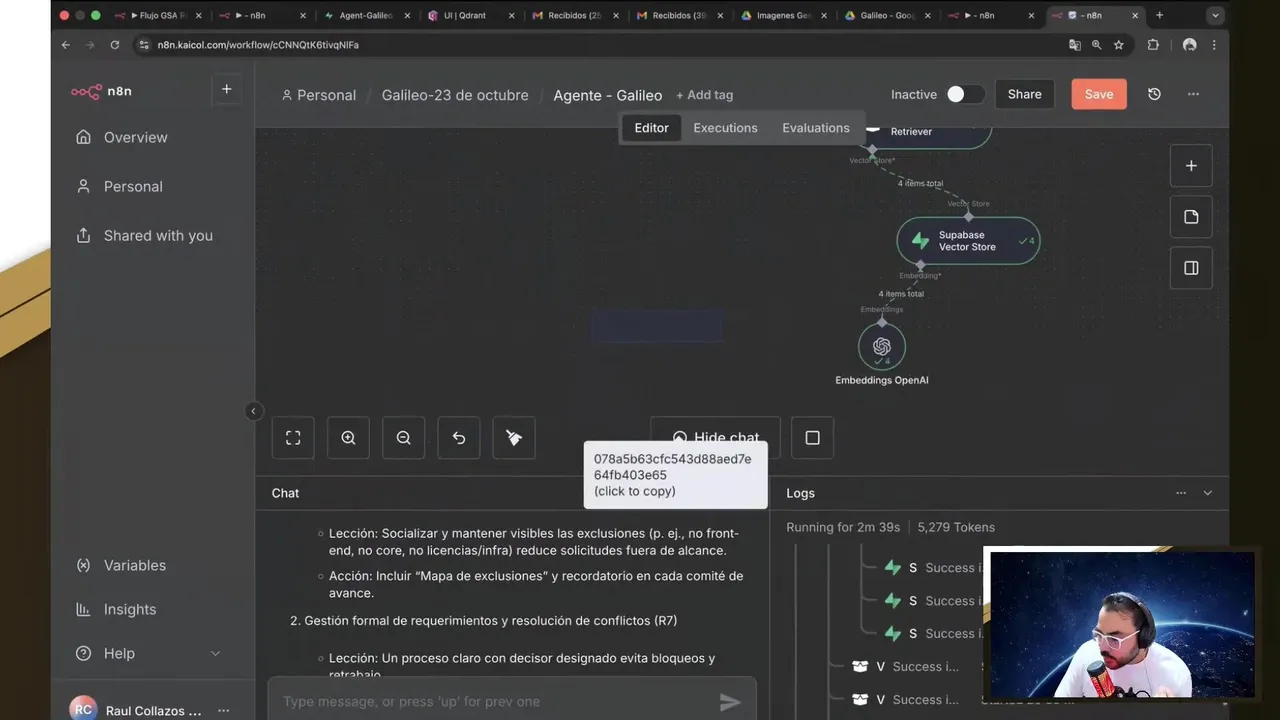Save the workflow

point(1099,94)
